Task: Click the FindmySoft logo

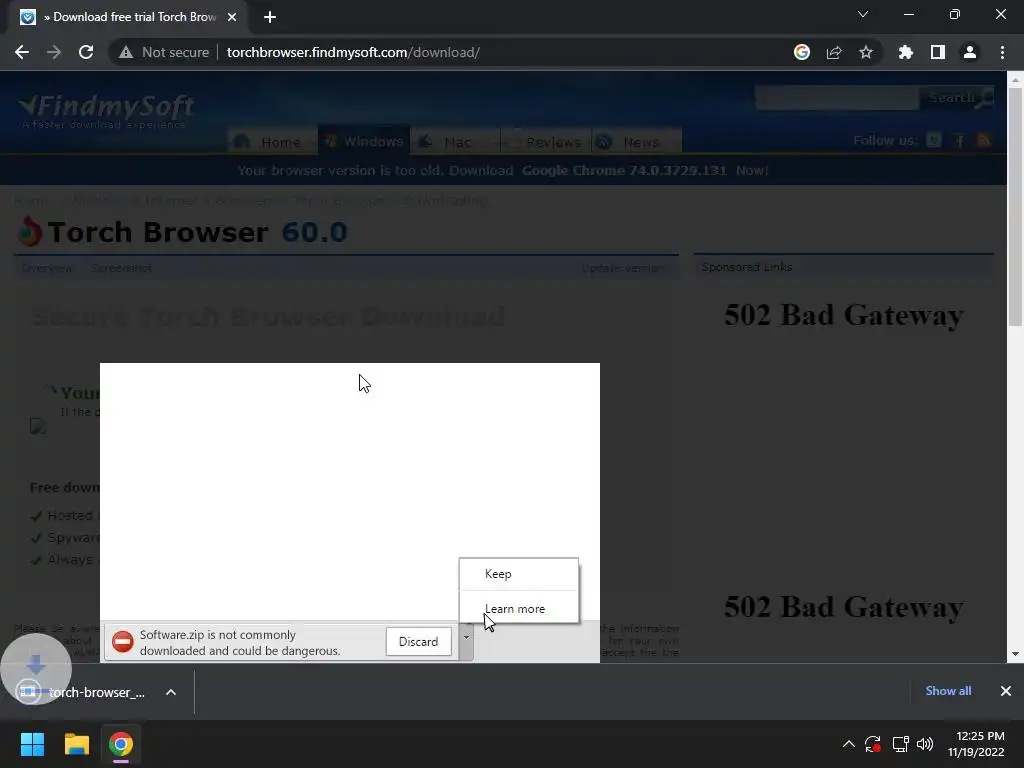Action: 106,110
